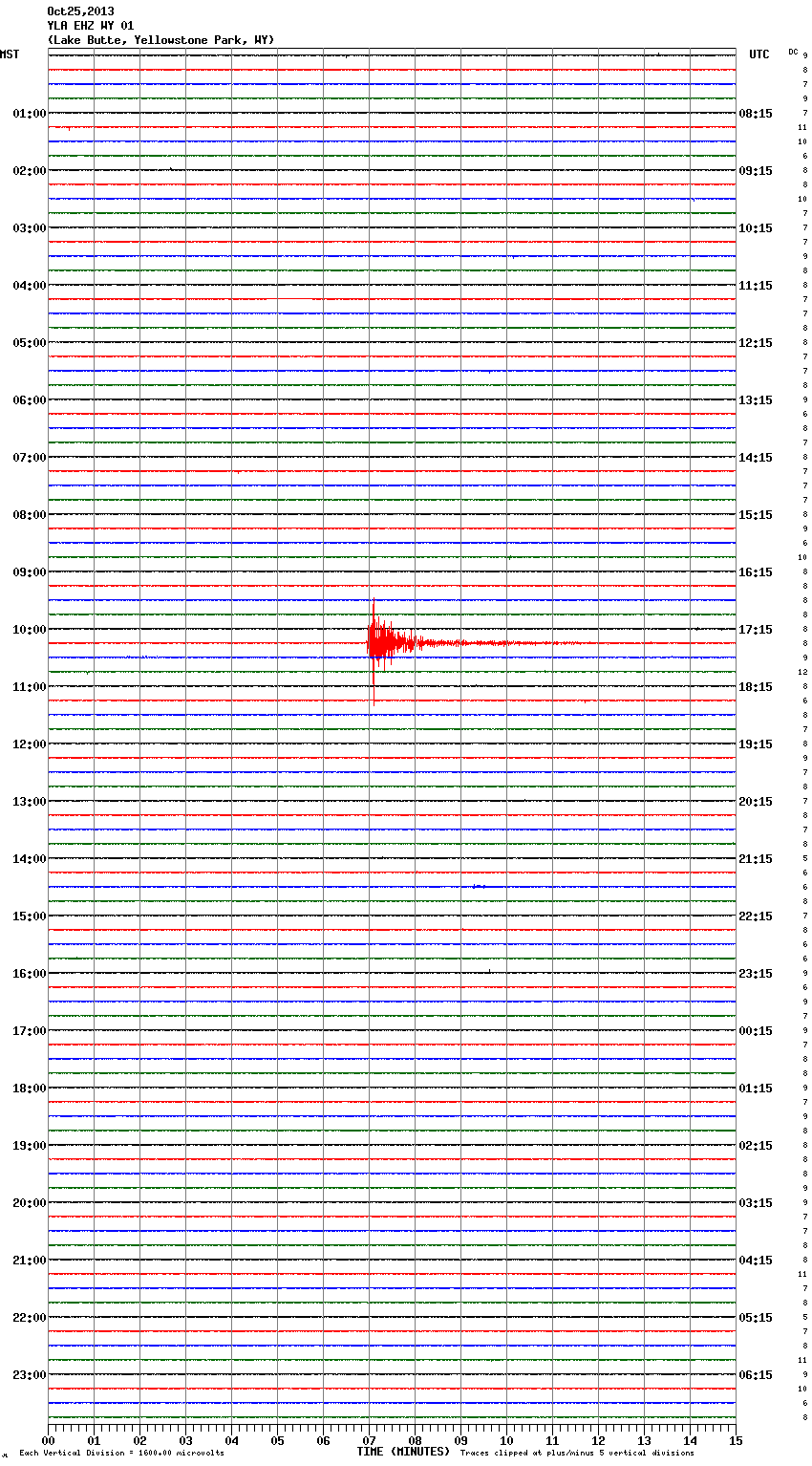Click minute tick 13 on the bottom axis
Screen dimensions: 812x1466
(644, 1440)
